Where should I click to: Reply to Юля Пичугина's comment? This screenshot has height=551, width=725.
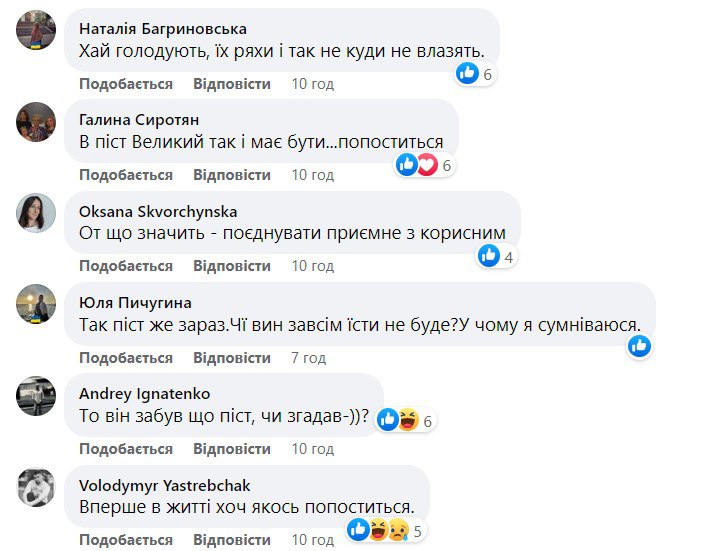232,357
